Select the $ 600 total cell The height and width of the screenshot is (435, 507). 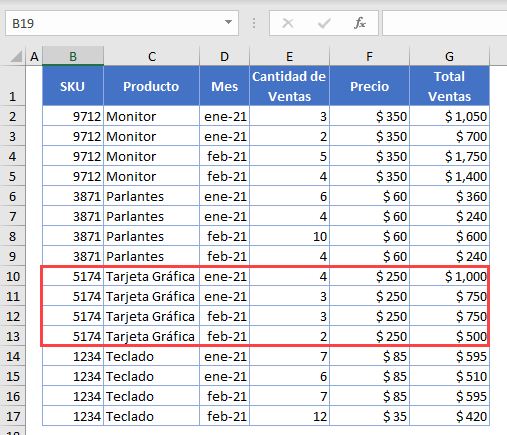click(449, 236)
